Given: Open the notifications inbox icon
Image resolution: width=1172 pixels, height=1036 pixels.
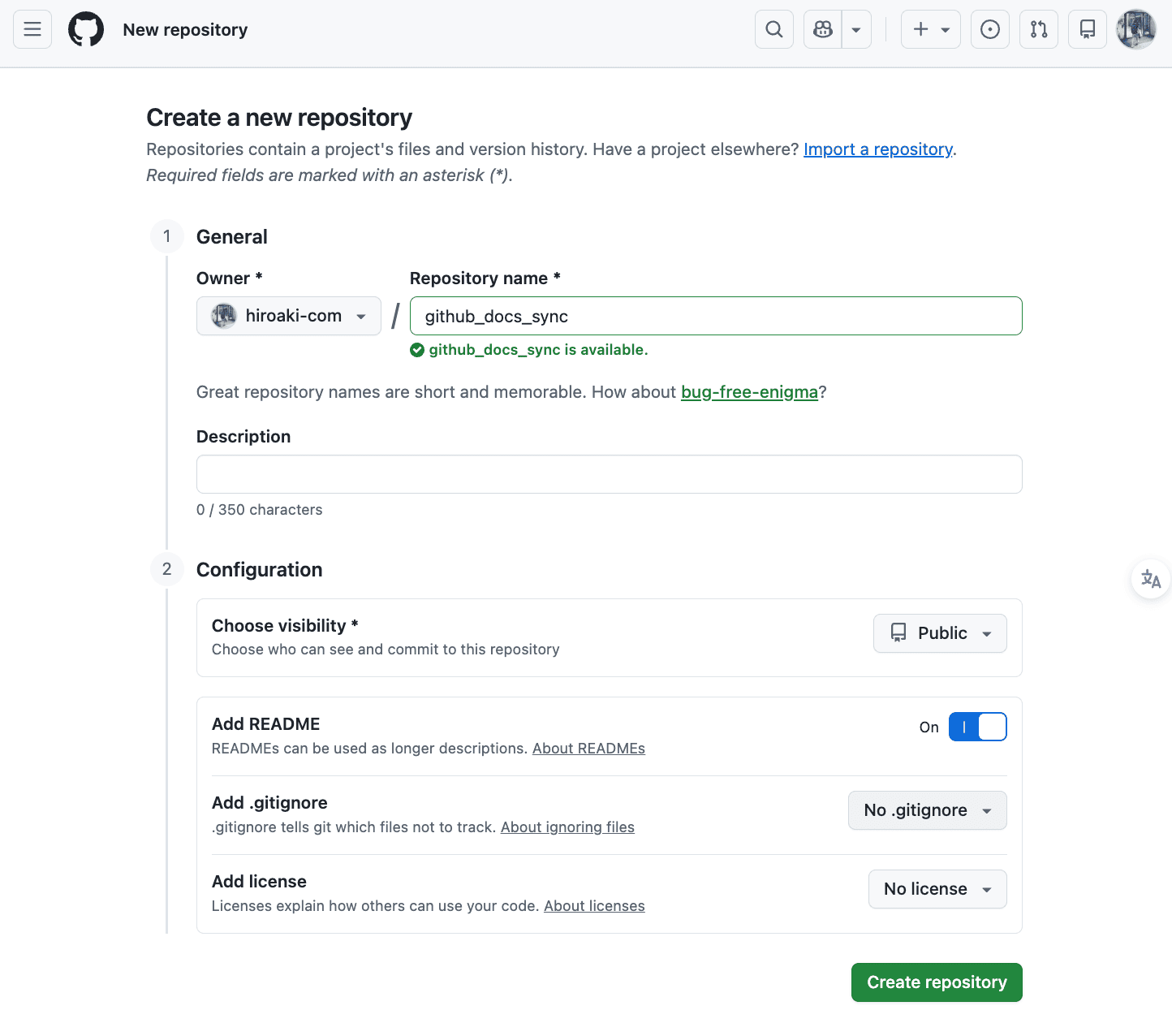Looking at the screenshot, I should coord(1087,28).
